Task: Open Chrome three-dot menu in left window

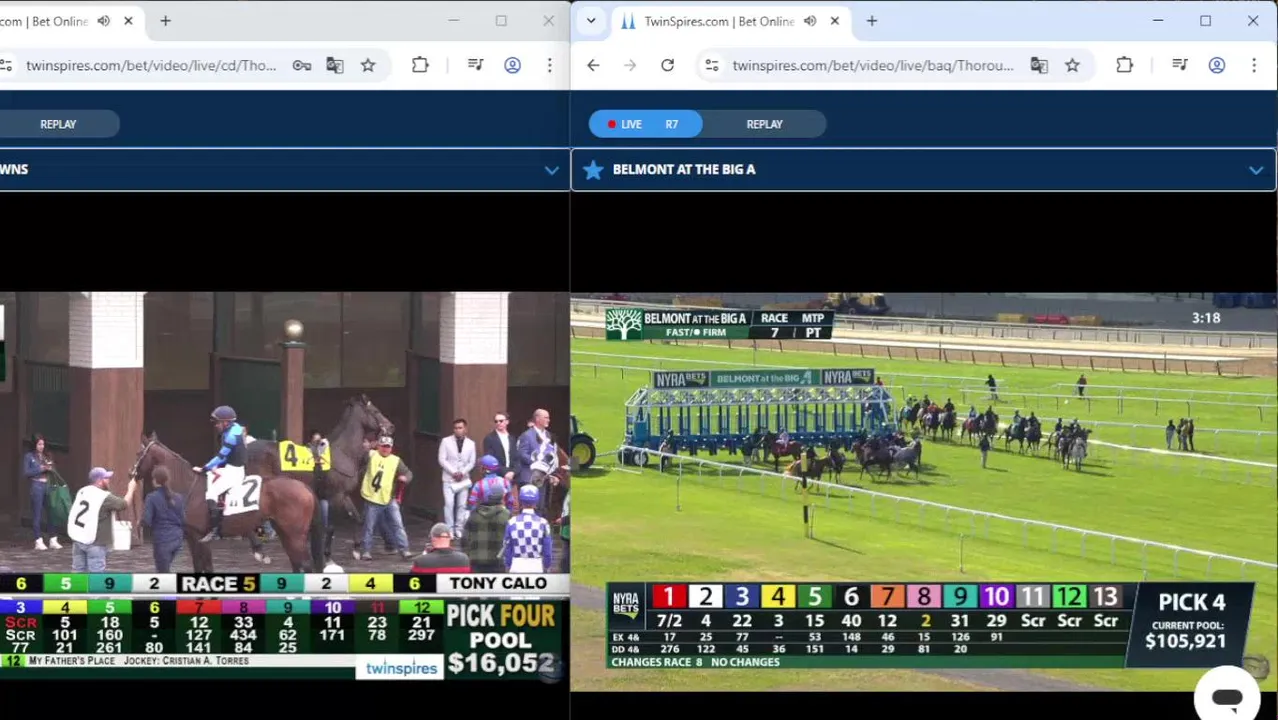Action: (549, 65)
